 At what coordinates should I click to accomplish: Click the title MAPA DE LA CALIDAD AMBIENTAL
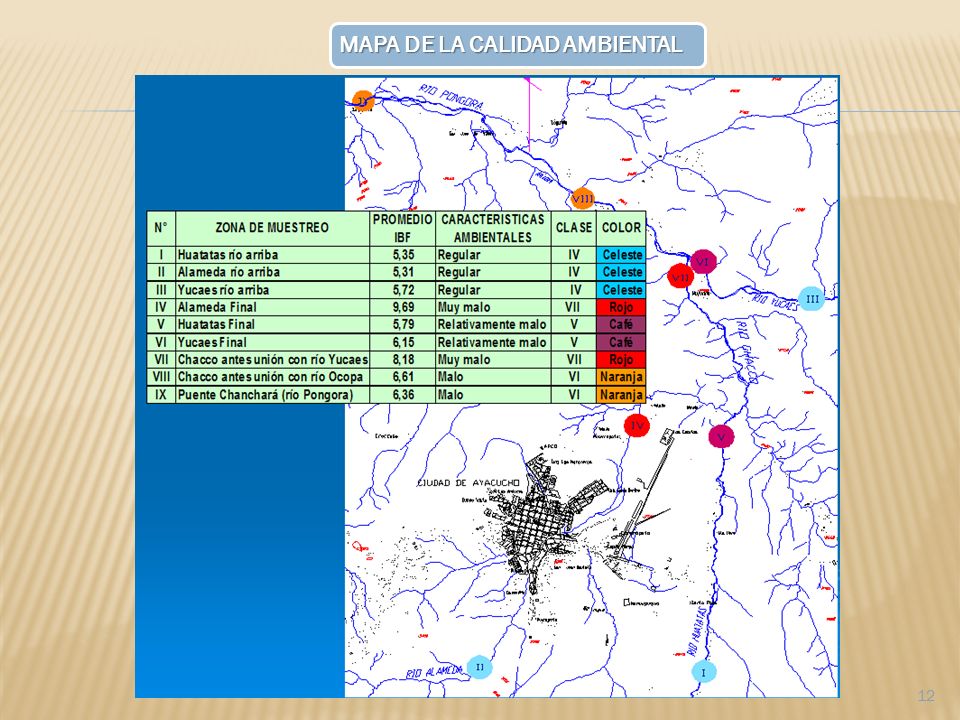[517, 45]
